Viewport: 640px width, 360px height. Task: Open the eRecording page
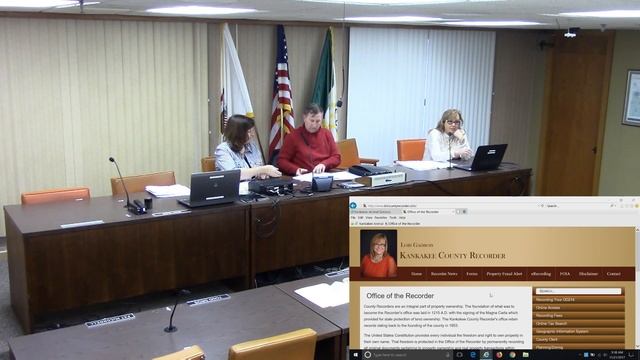click(541, 274)
